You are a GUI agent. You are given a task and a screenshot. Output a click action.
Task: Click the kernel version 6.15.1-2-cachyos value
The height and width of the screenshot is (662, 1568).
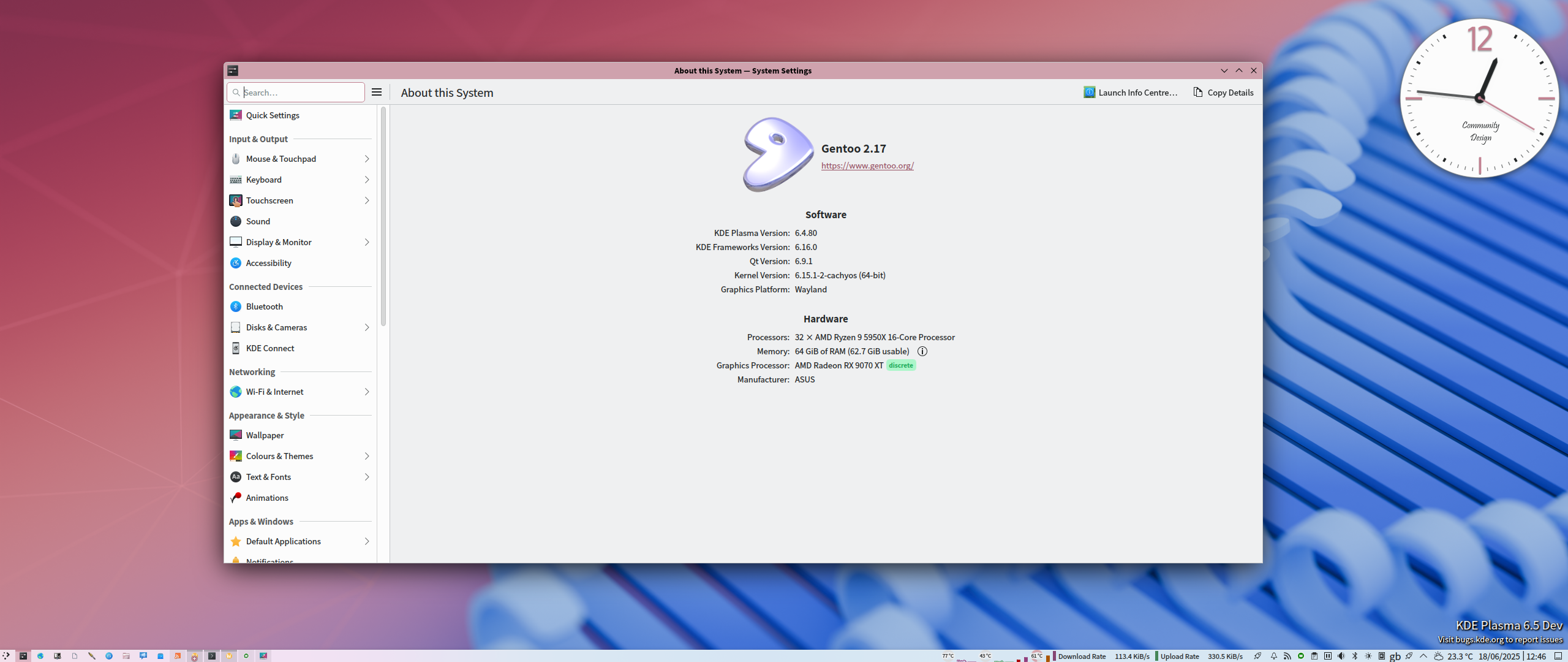click(x=840, y=275)
